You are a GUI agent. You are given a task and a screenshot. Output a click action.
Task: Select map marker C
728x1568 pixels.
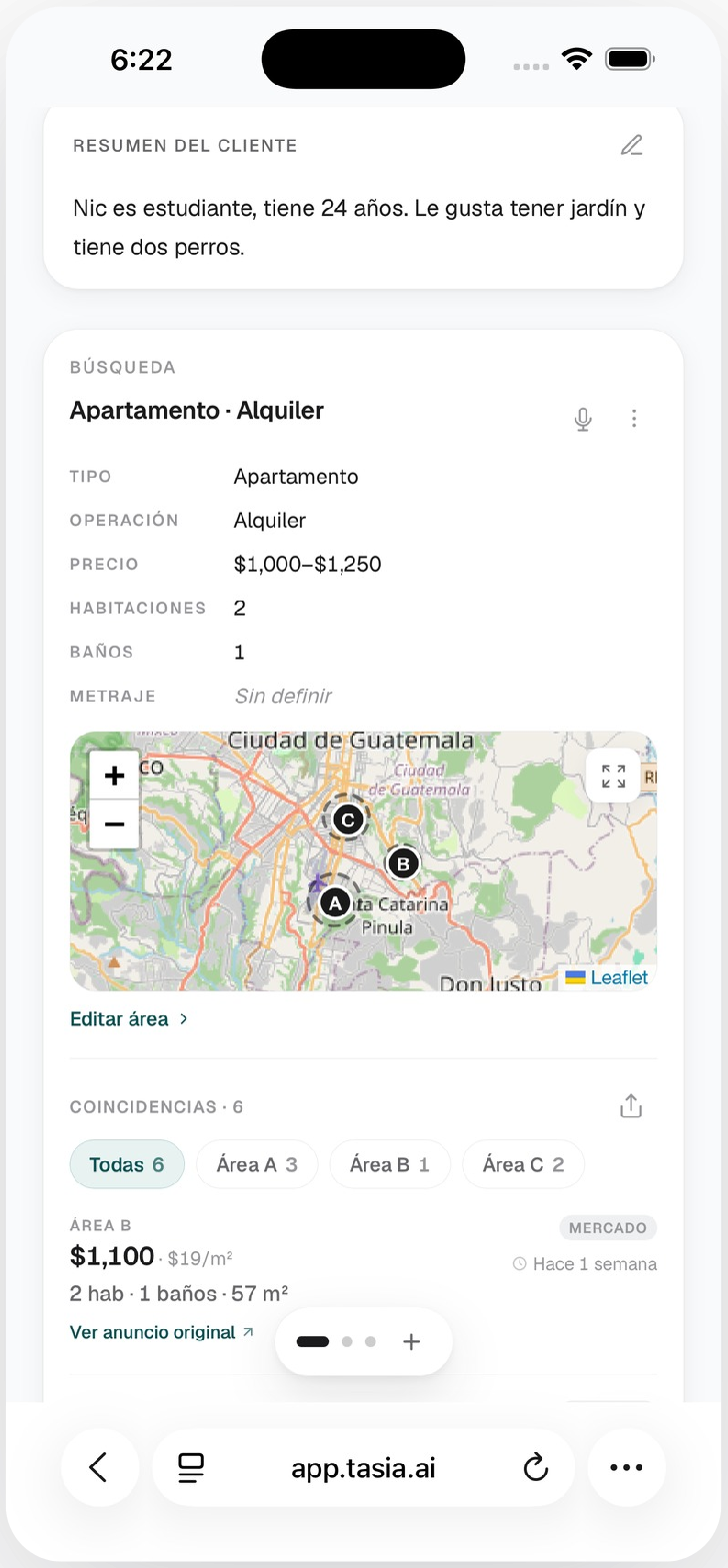point(347,820)
